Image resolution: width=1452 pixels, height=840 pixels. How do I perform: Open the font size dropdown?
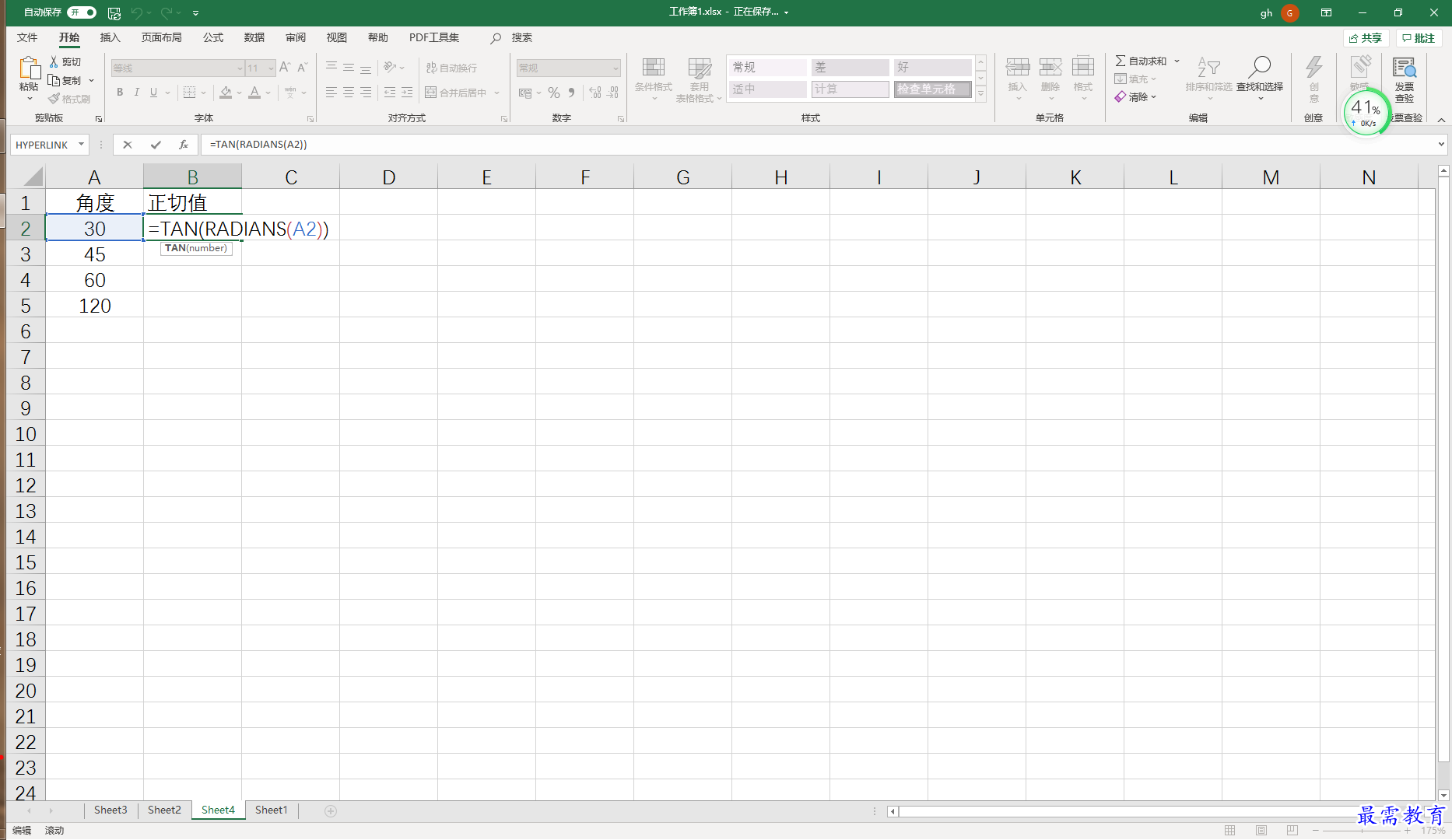271,68
